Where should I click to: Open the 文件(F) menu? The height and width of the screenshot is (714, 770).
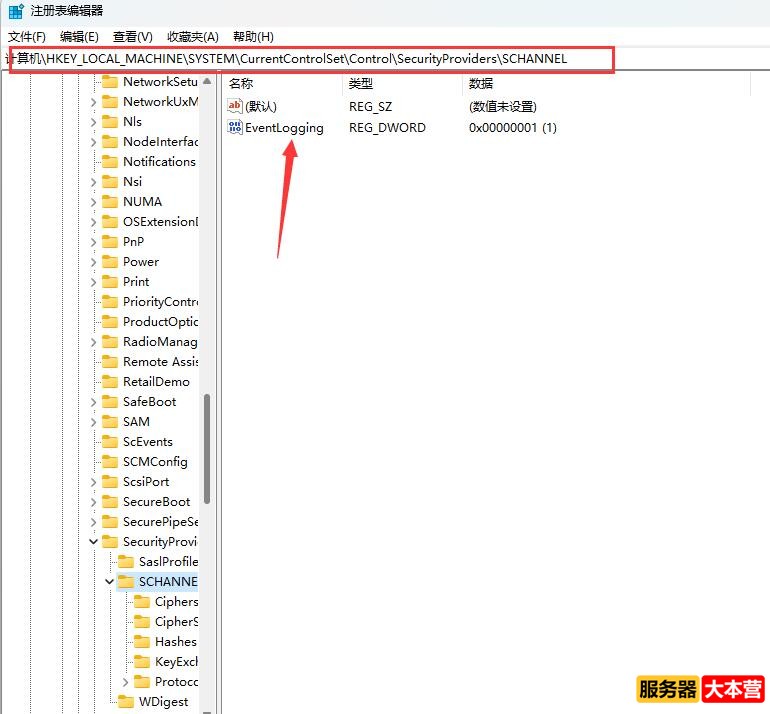coord(27,37)
